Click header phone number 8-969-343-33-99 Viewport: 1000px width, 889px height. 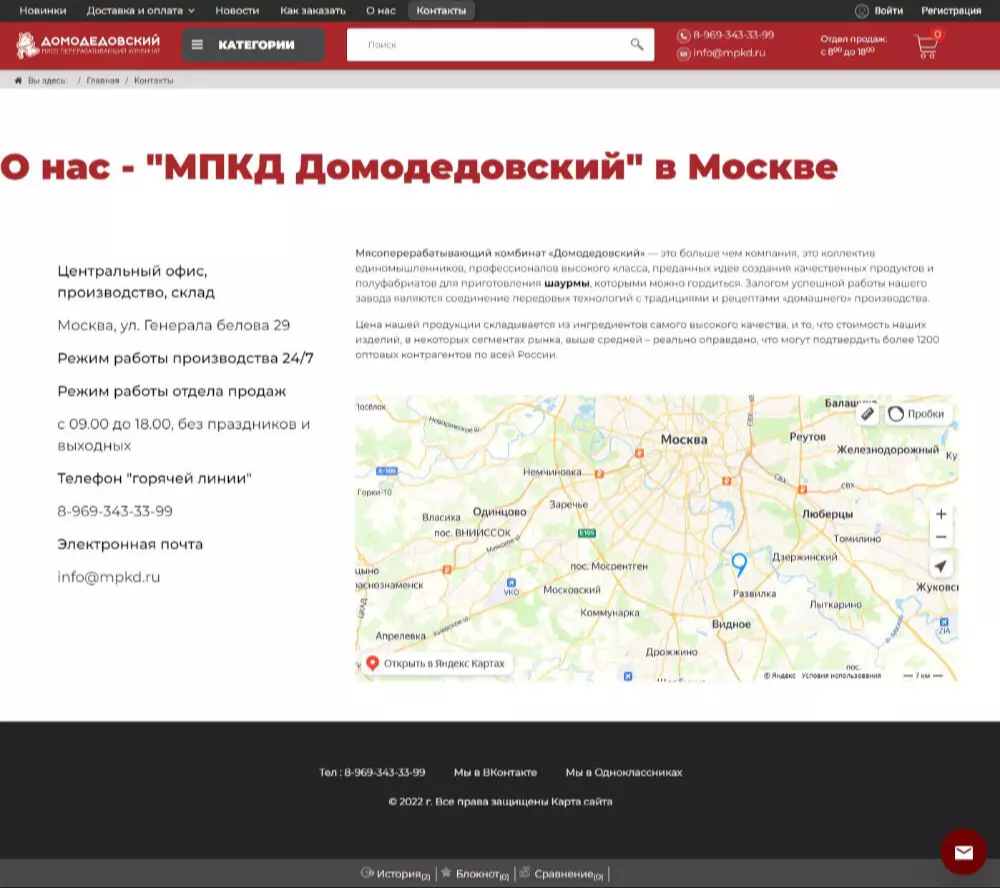(x=733, y=35)
